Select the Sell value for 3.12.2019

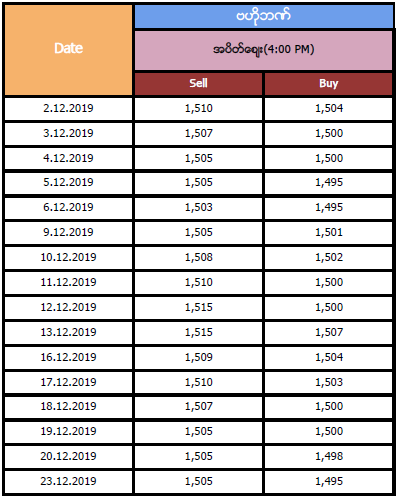(x=198, y=134)
